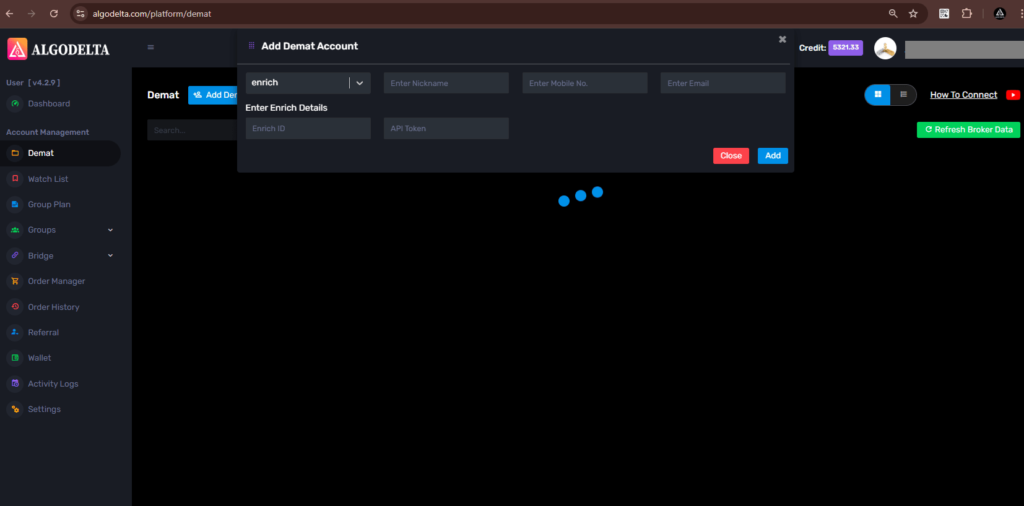Image resolution: width=1024 pixels, height=506 pixels.
Task: Click the Add Demat button
Action: (x=213, y=95)
